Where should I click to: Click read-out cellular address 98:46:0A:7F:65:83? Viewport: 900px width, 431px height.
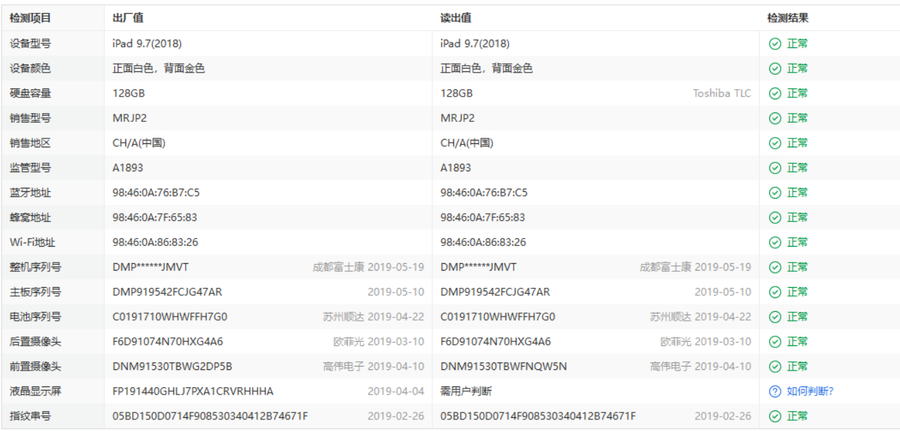pos(483,218)
